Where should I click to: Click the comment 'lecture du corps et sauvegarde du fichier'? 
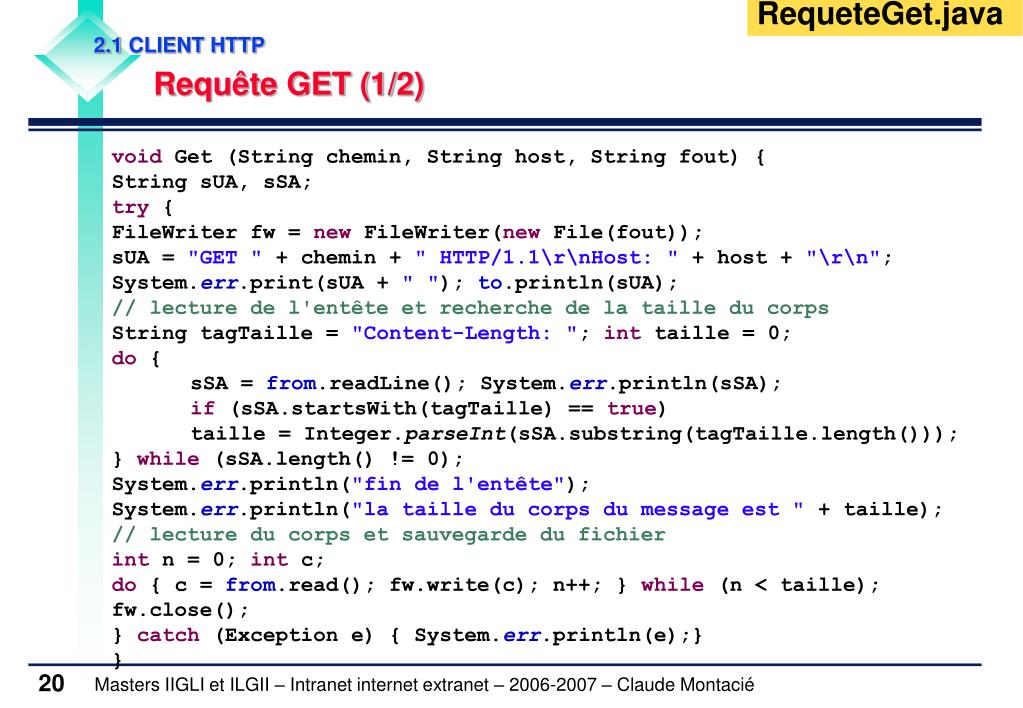pyautogui.click(x=389, y=534)
